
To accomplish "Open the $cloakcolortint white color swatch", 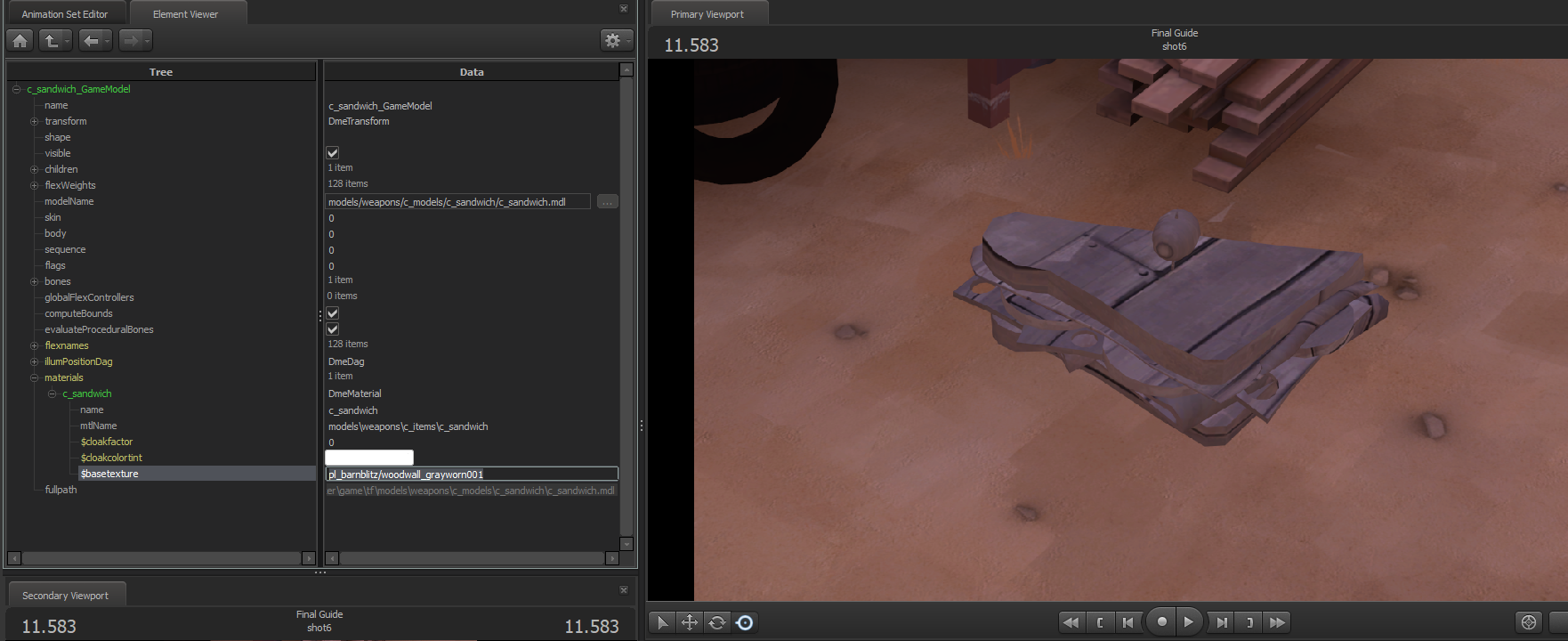I will click(x=369, y=458).
